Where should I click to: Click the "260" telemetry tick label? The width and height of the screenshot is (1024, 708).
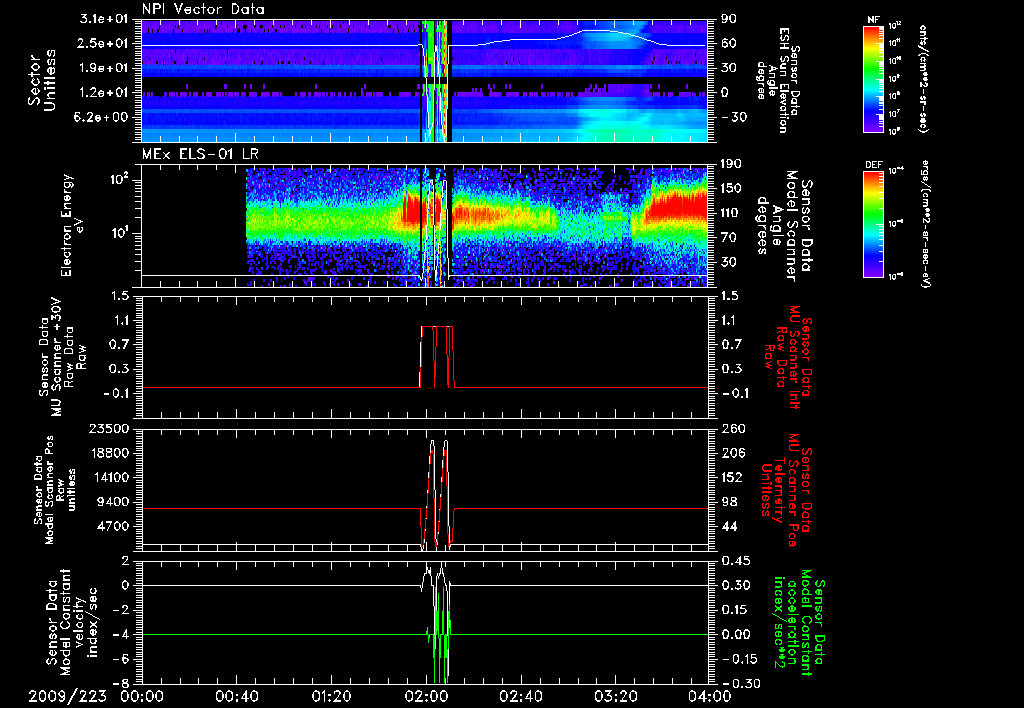(732, 429)
